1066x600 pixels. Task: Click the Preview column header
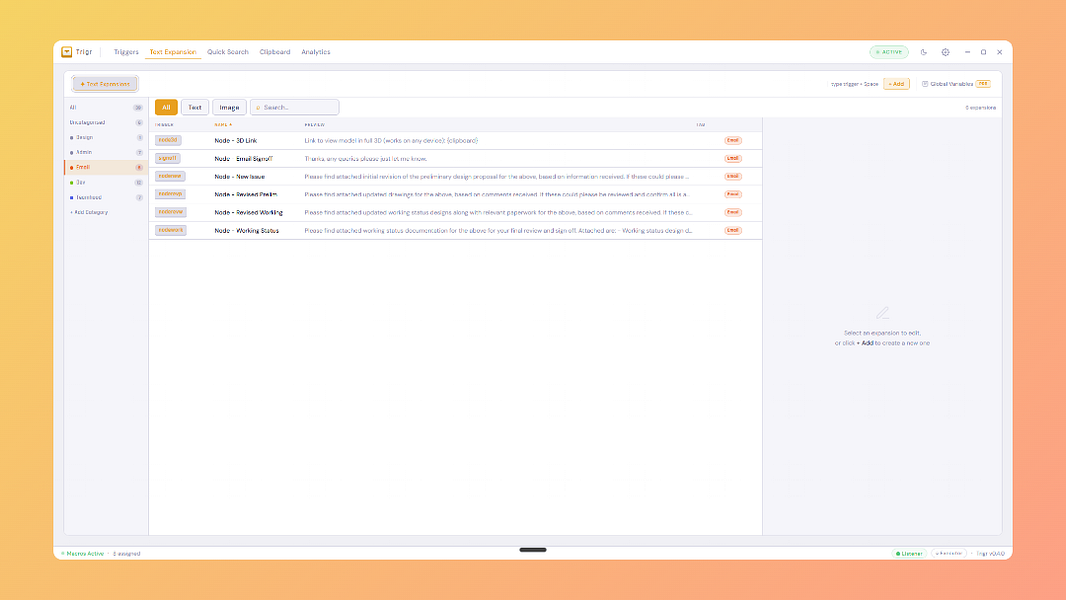coord(314,125)
